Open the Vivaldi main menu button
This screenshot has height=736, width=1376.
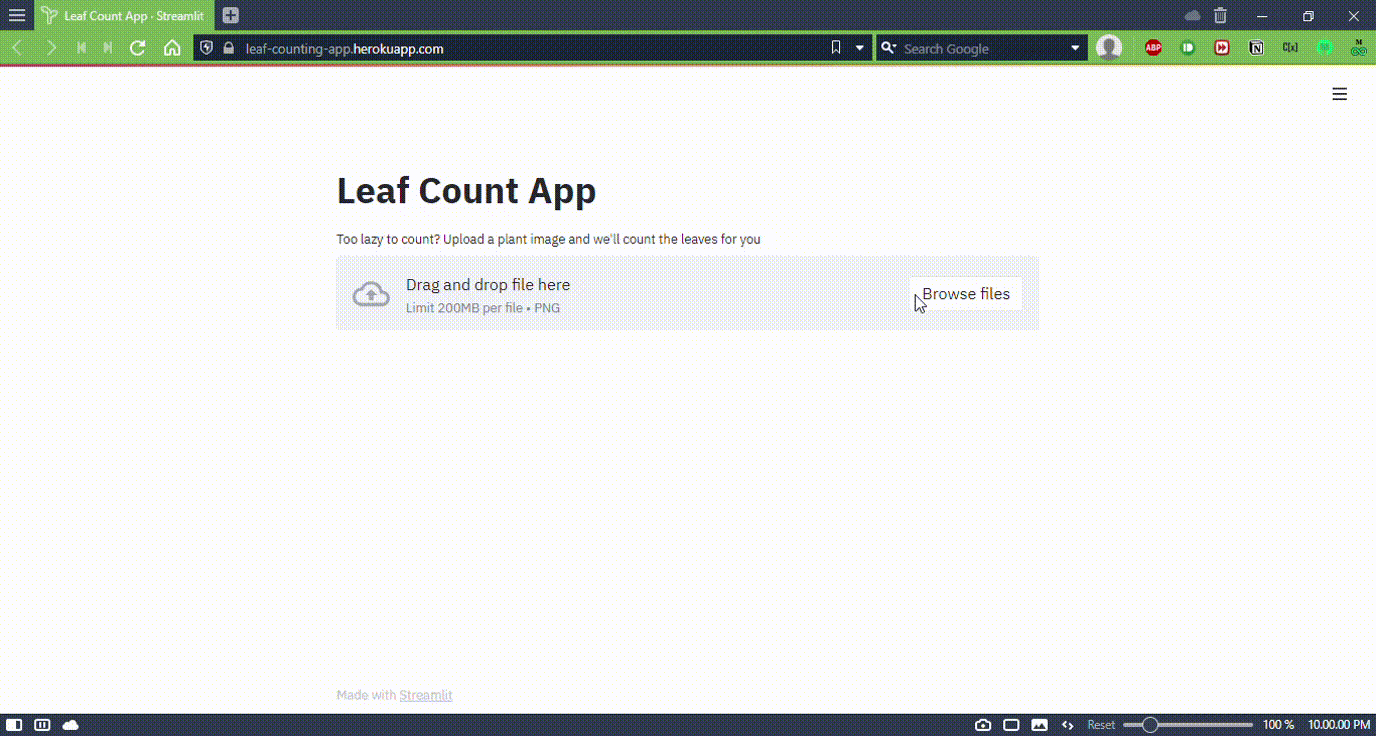[x=16, y=16]
